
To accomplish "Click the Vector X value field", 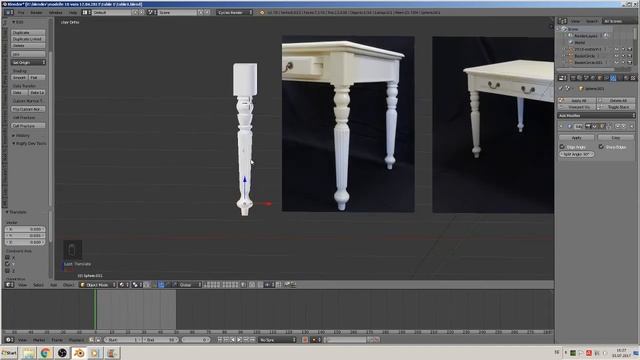I will (25, 229).
